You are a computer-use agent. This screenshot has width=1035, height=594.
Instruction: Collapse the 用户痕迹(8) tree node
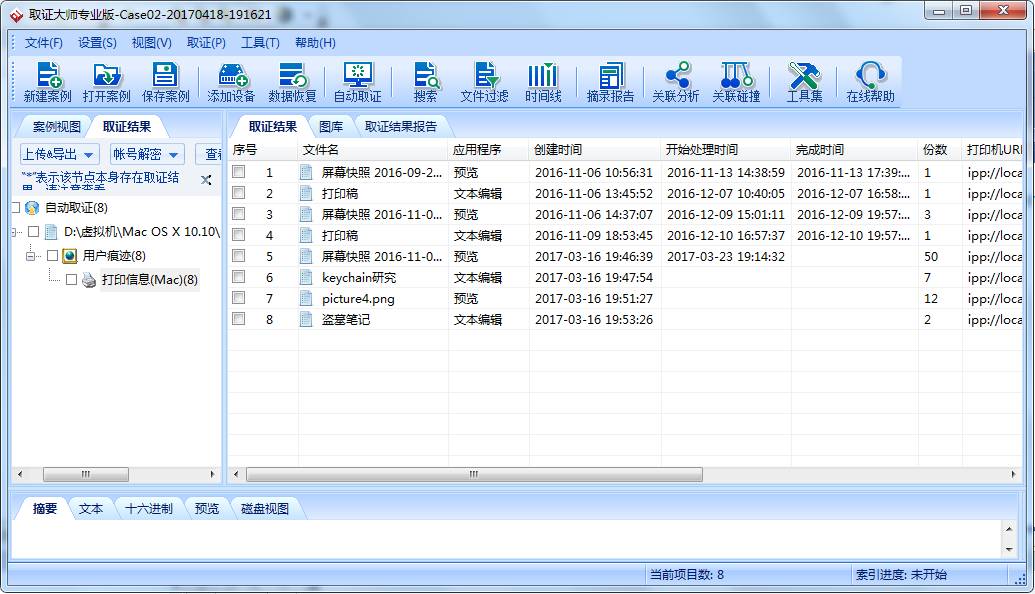[x=32, y=256]
